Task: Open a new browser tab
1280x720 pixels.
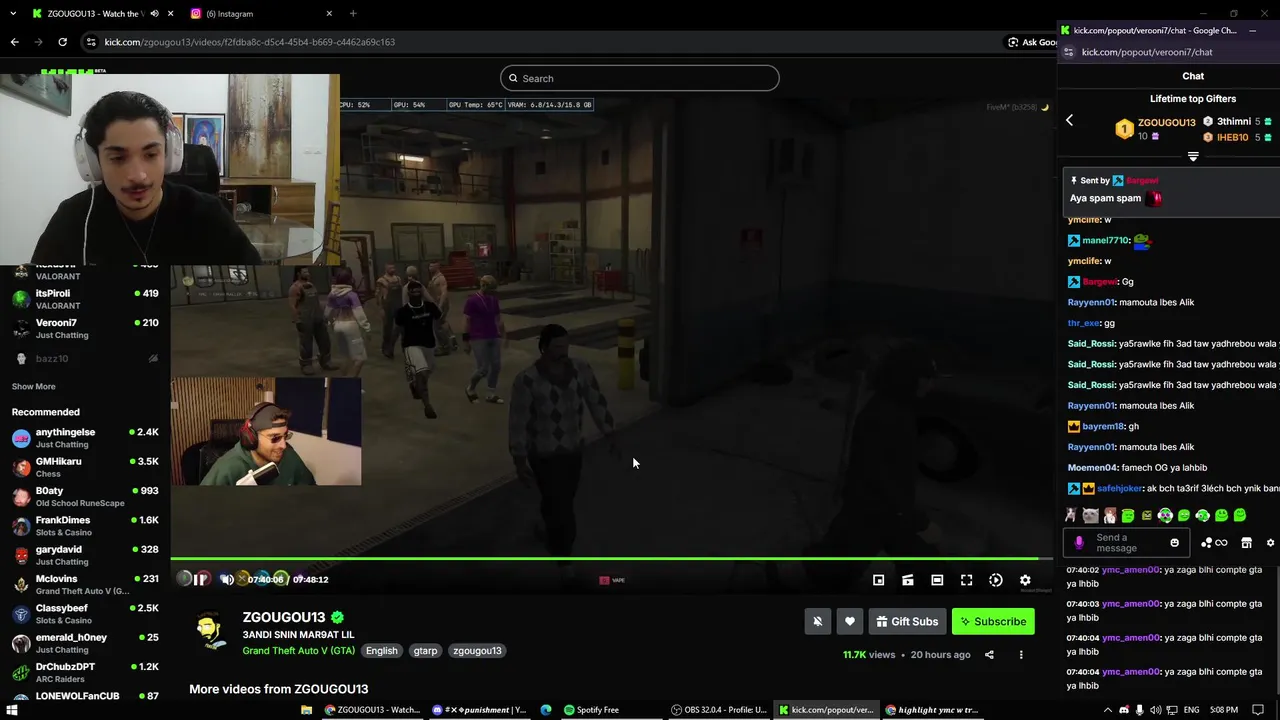Action: click(x=353, y=14)
